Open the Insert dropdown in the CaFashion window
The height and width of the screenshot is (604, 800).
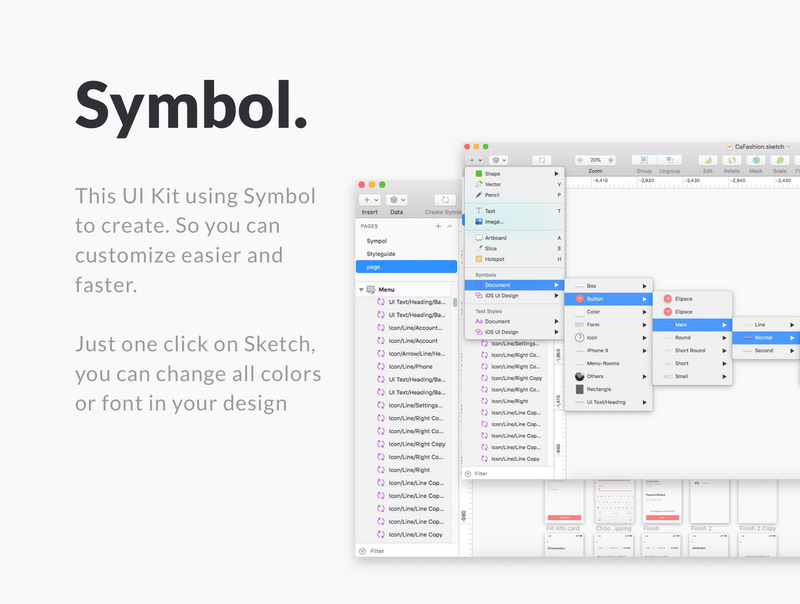pyautogui.click(x=474, y=160)
